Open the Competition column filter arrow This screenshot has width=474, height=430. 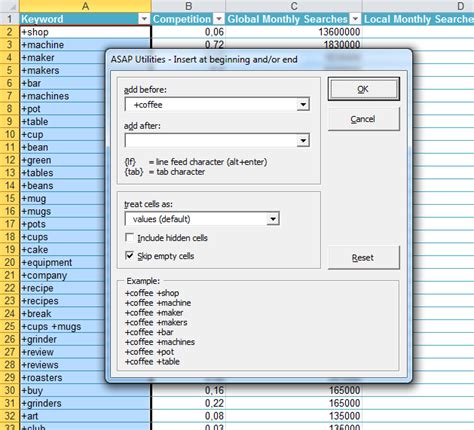219,19
